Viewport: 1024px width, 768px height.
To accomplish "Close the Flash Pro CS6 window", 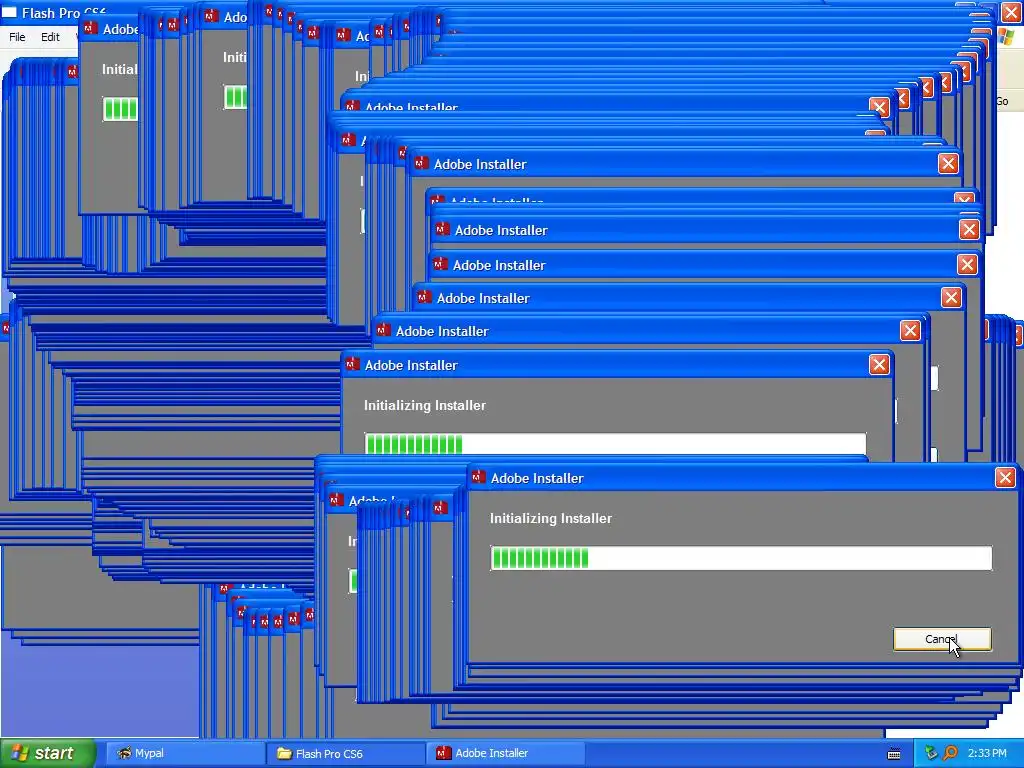I will point(1011,12).
